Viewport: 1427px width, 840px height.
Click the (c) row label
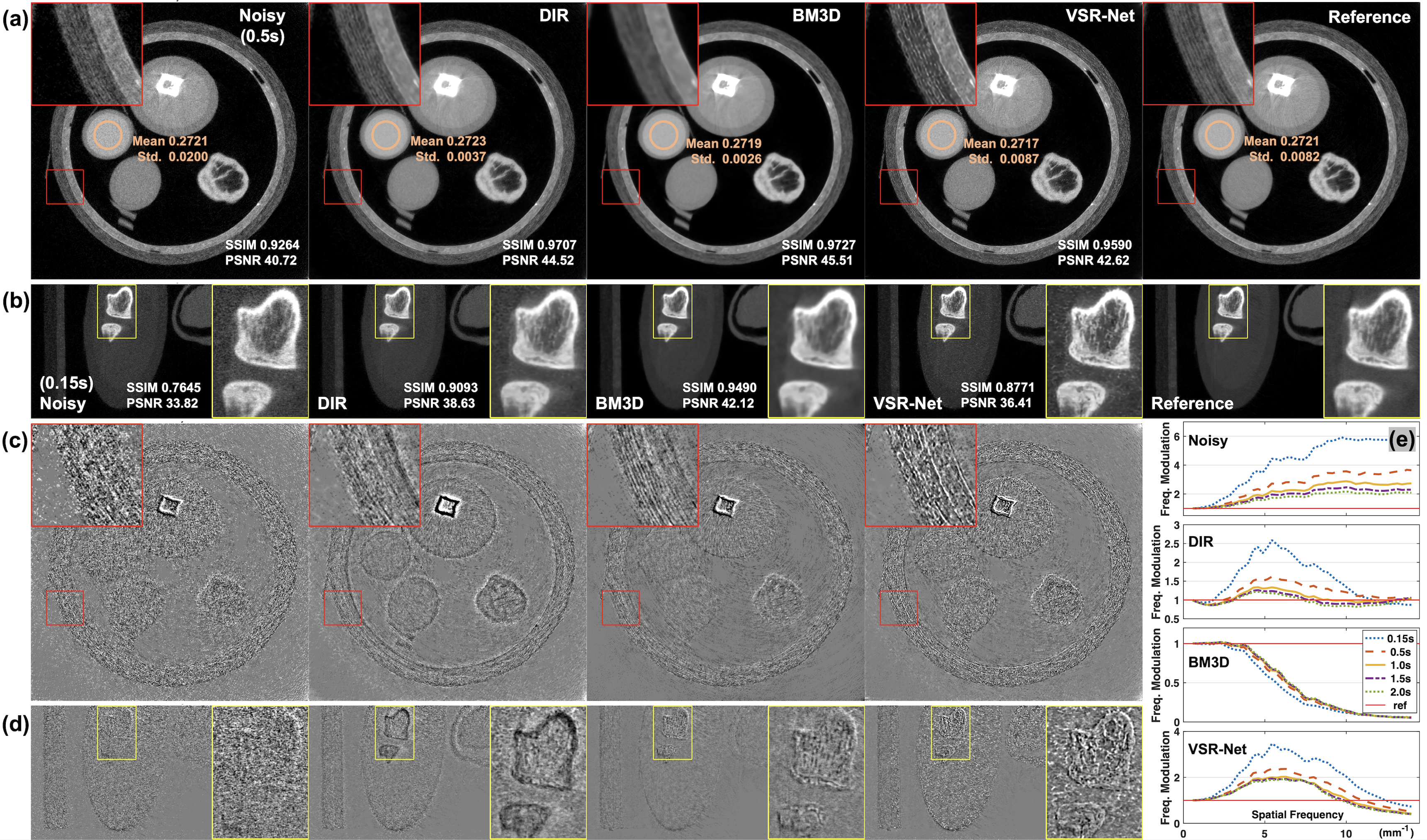pos(15,441)
